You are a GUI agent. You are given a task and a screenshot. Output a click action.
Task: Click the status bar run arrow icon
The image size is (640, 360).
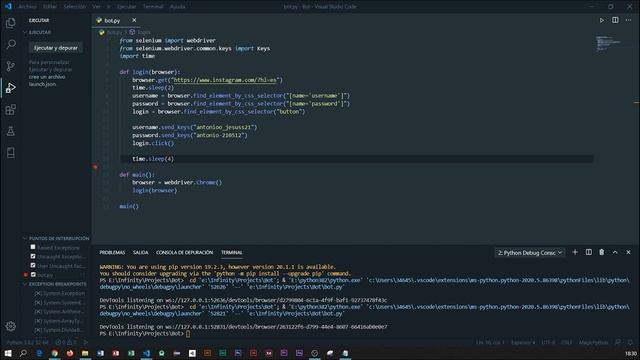[86, 342]
